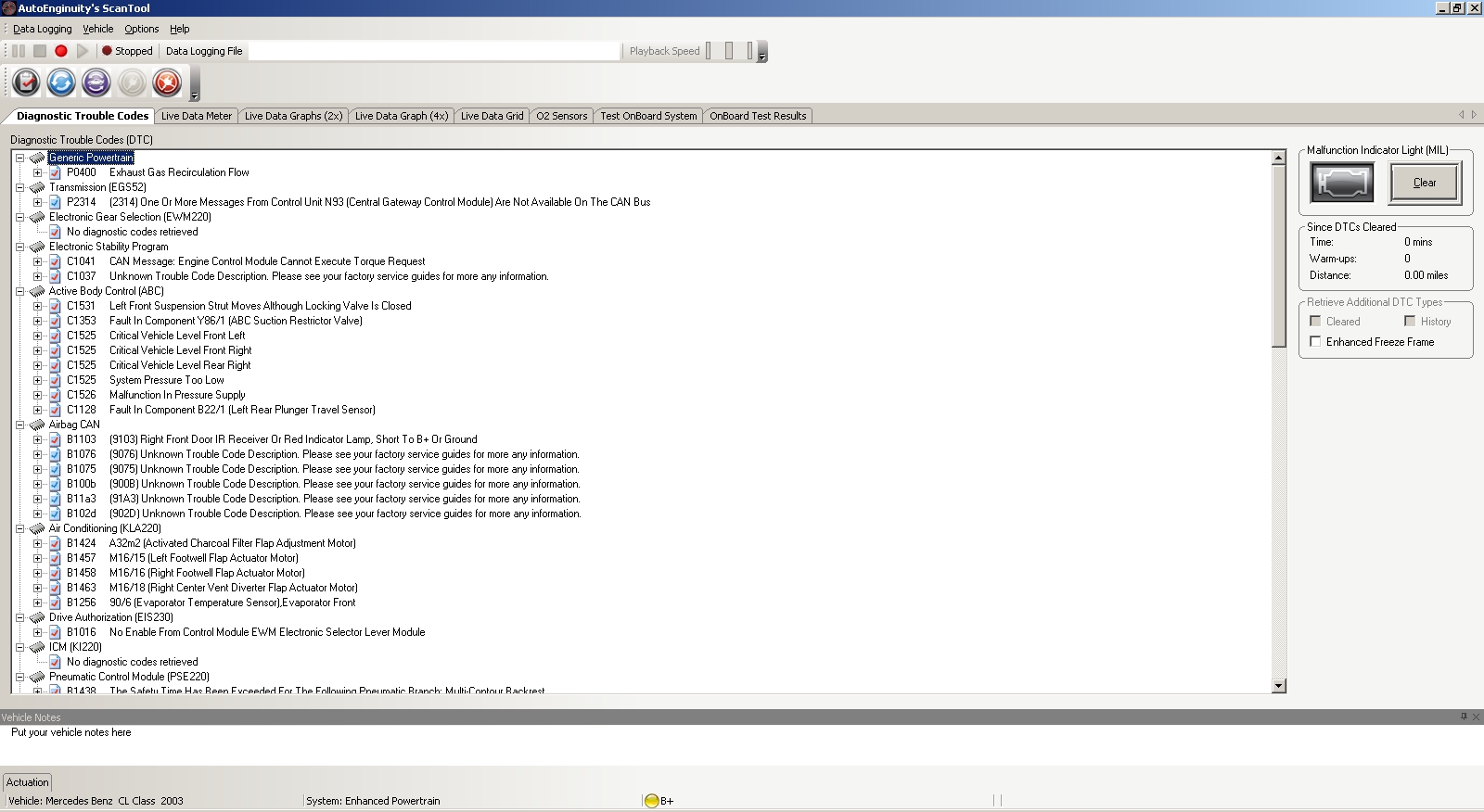This screenshot has width=1484, height=812.
Task: Click the Actuation tab at the bottom
Action: click(27, 782)
